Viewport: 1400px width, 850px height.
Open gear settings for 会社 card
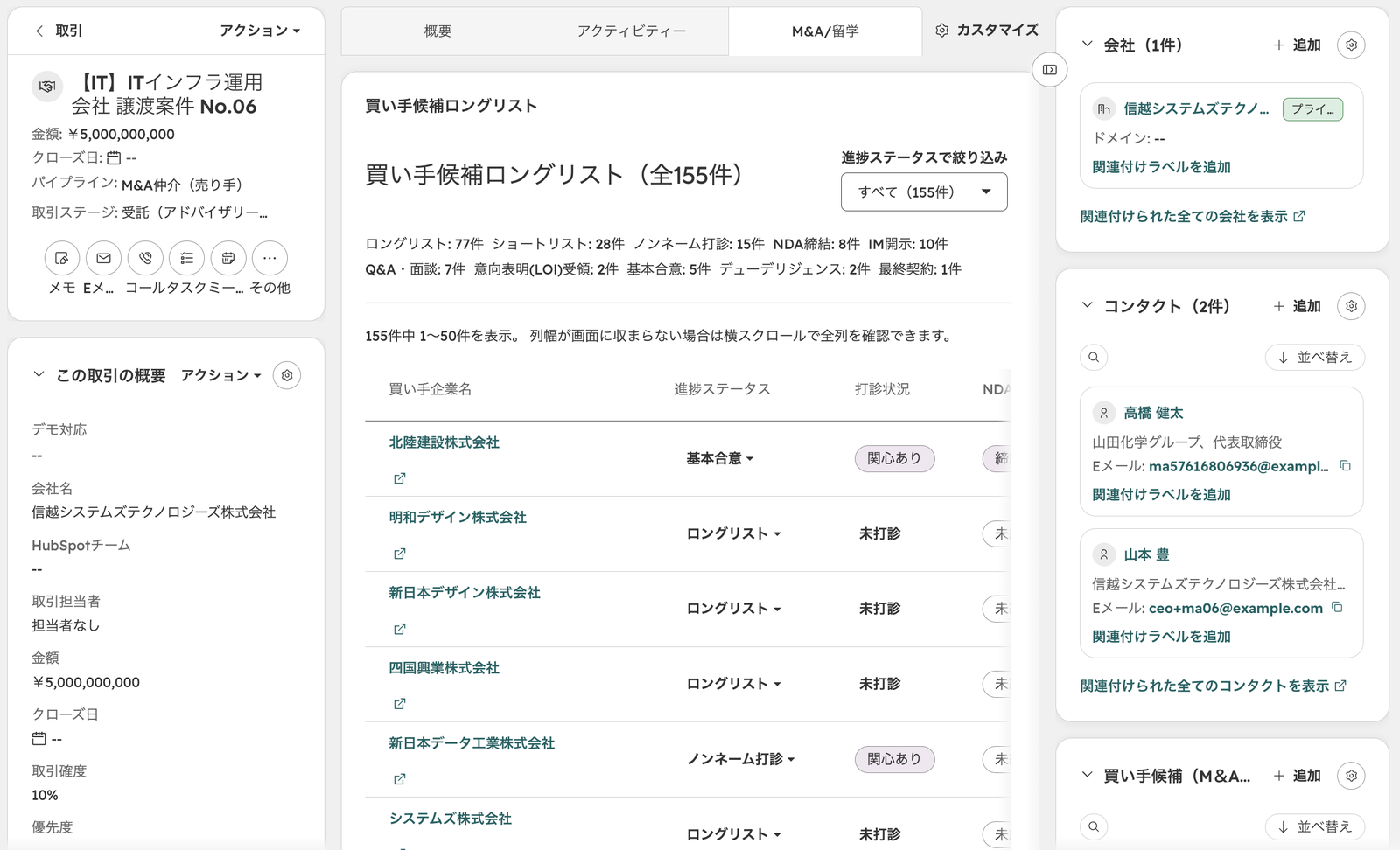tap(1351, 45)
